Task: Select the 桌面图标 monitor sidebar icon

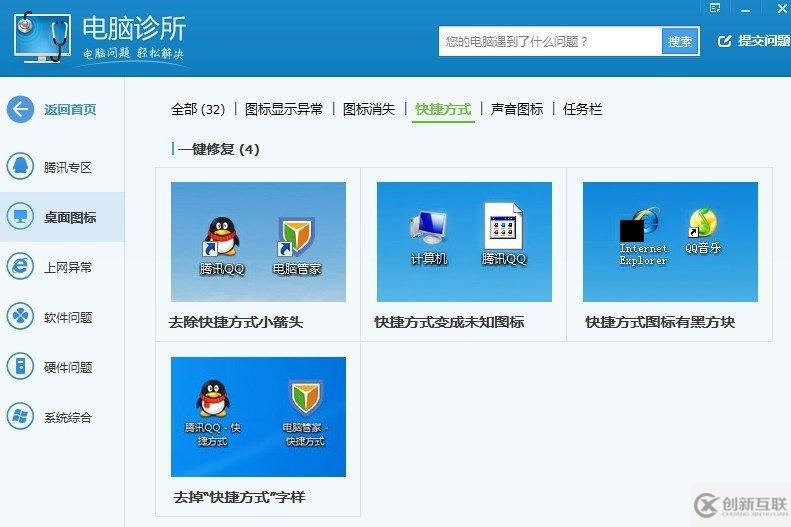Action: [x=20, y=216]
